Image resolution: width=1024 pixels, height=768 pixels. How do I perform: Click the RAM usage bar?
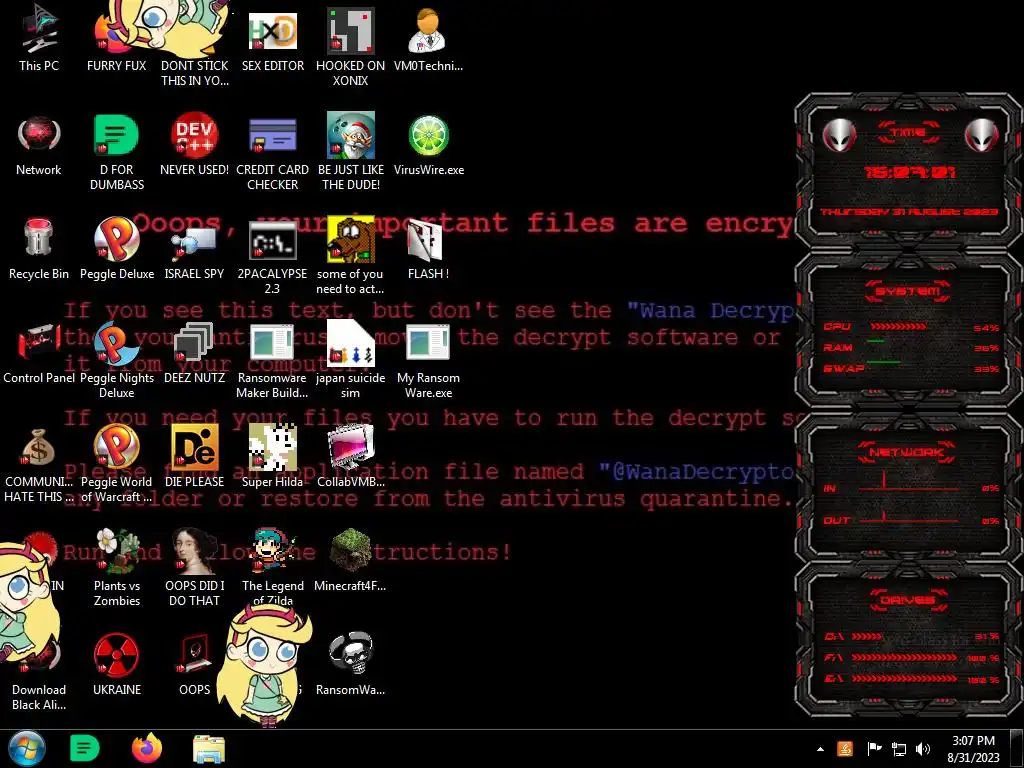pyautogui.click(x=876, y=342)
